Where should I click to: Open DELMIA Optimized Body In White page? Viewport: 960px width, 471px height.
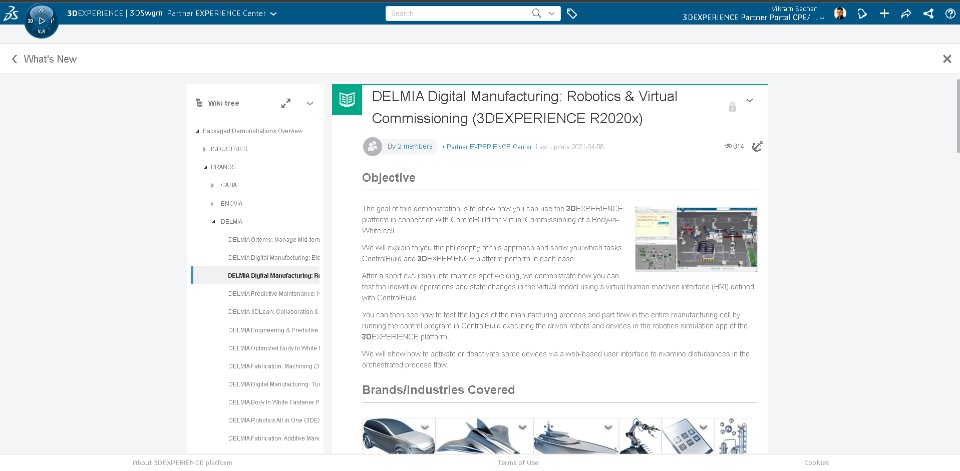pyautogui.click(x=274, y=348)
